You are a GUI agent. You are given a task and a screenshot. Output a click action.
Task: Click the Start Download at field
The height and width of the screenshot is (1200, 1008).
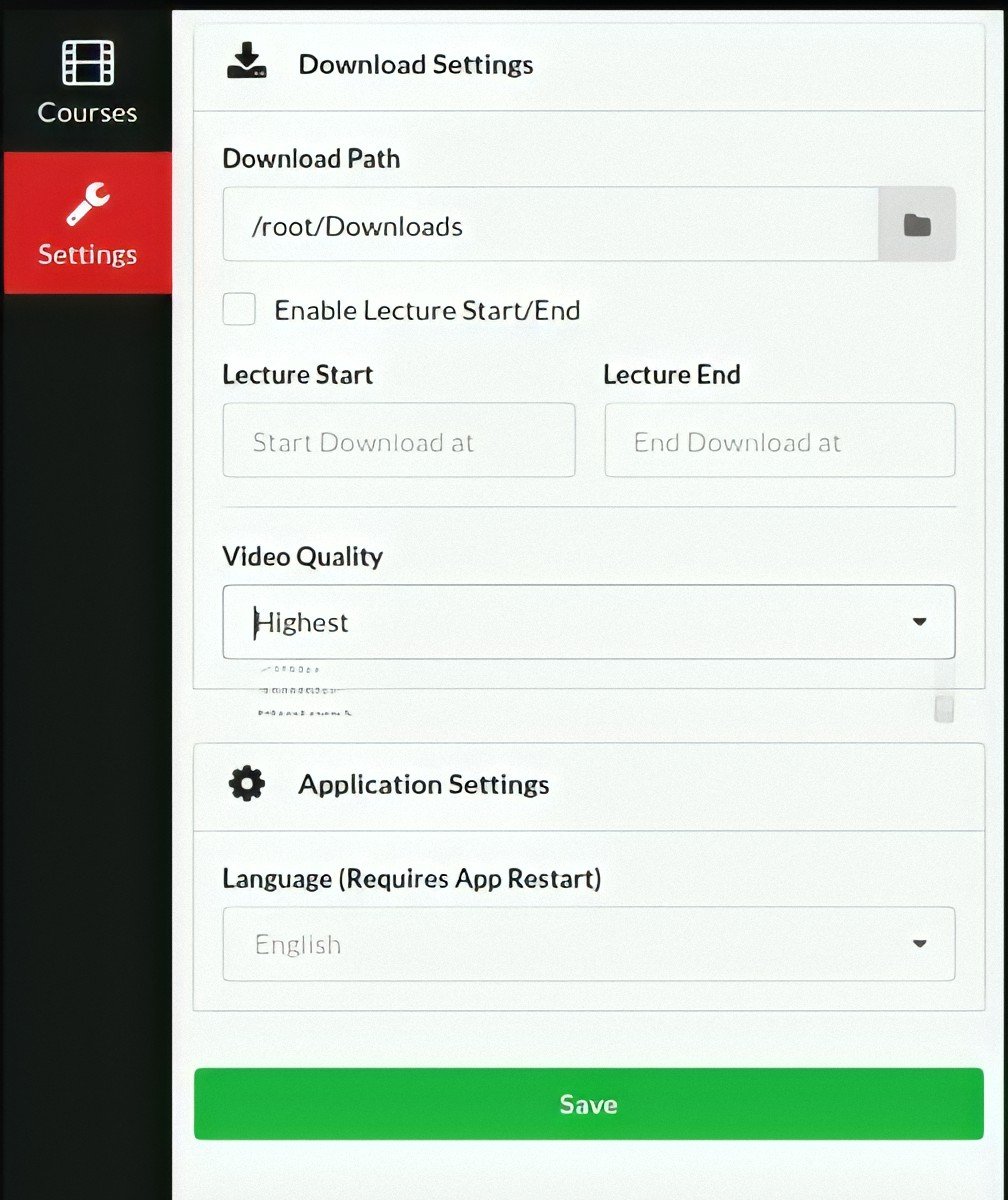(x=398, y=440)
